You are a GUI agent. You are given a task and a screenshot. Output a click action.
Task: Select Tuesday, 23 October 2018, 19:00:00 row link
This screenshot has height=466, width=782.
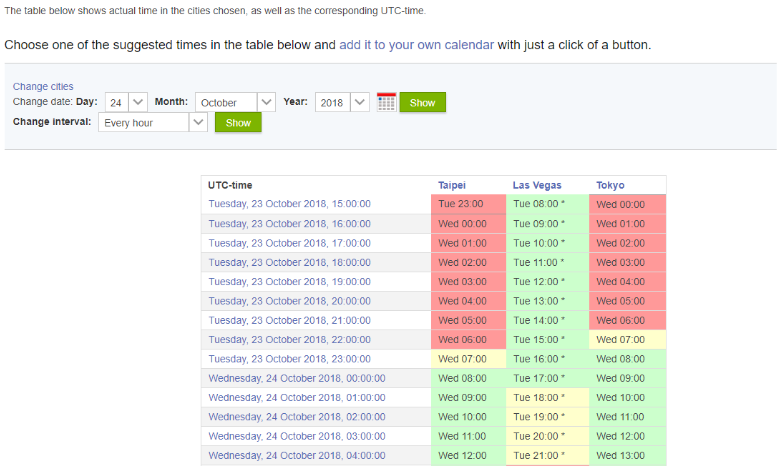coord(289,281)
